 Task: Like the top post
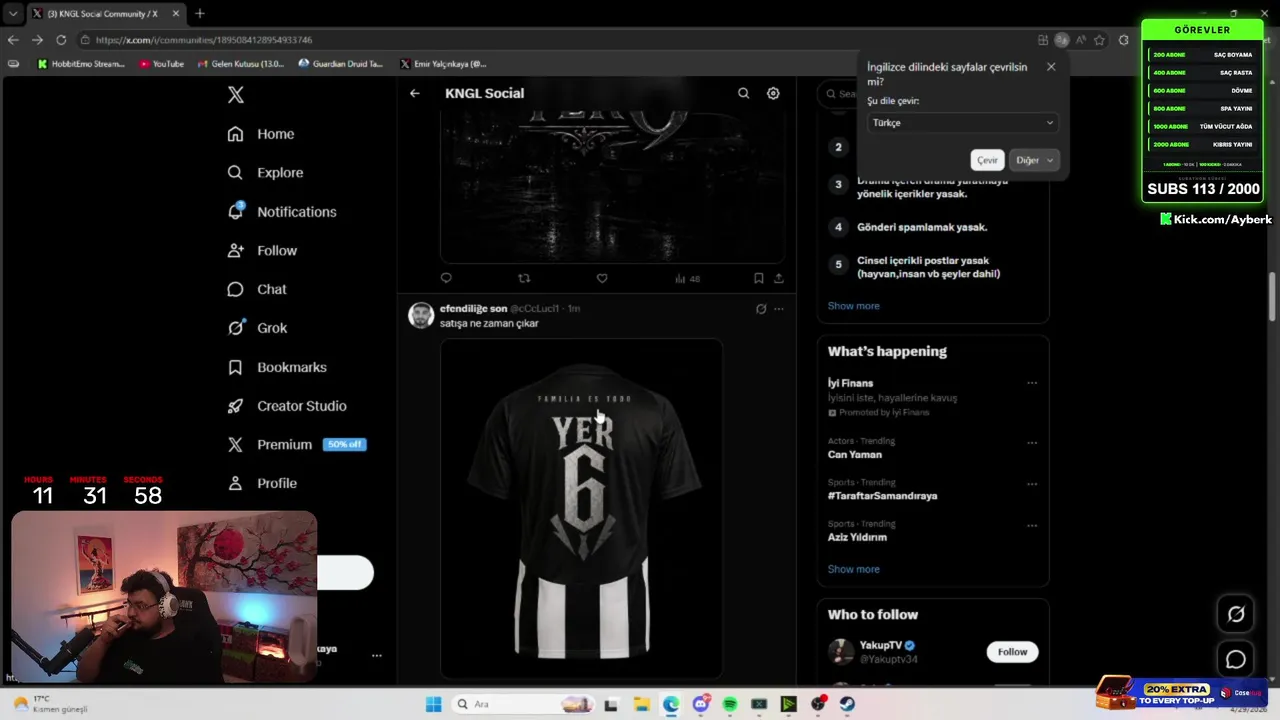tap(602, 278)
